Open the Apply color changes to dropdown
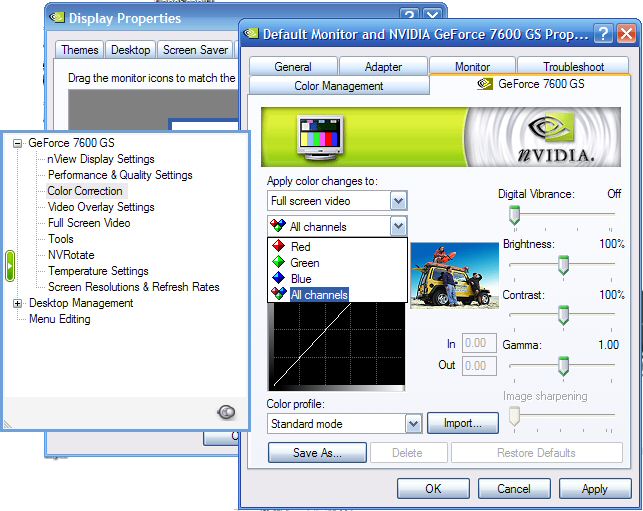Screen dimensions: 643x511 (x=399, y=201)
